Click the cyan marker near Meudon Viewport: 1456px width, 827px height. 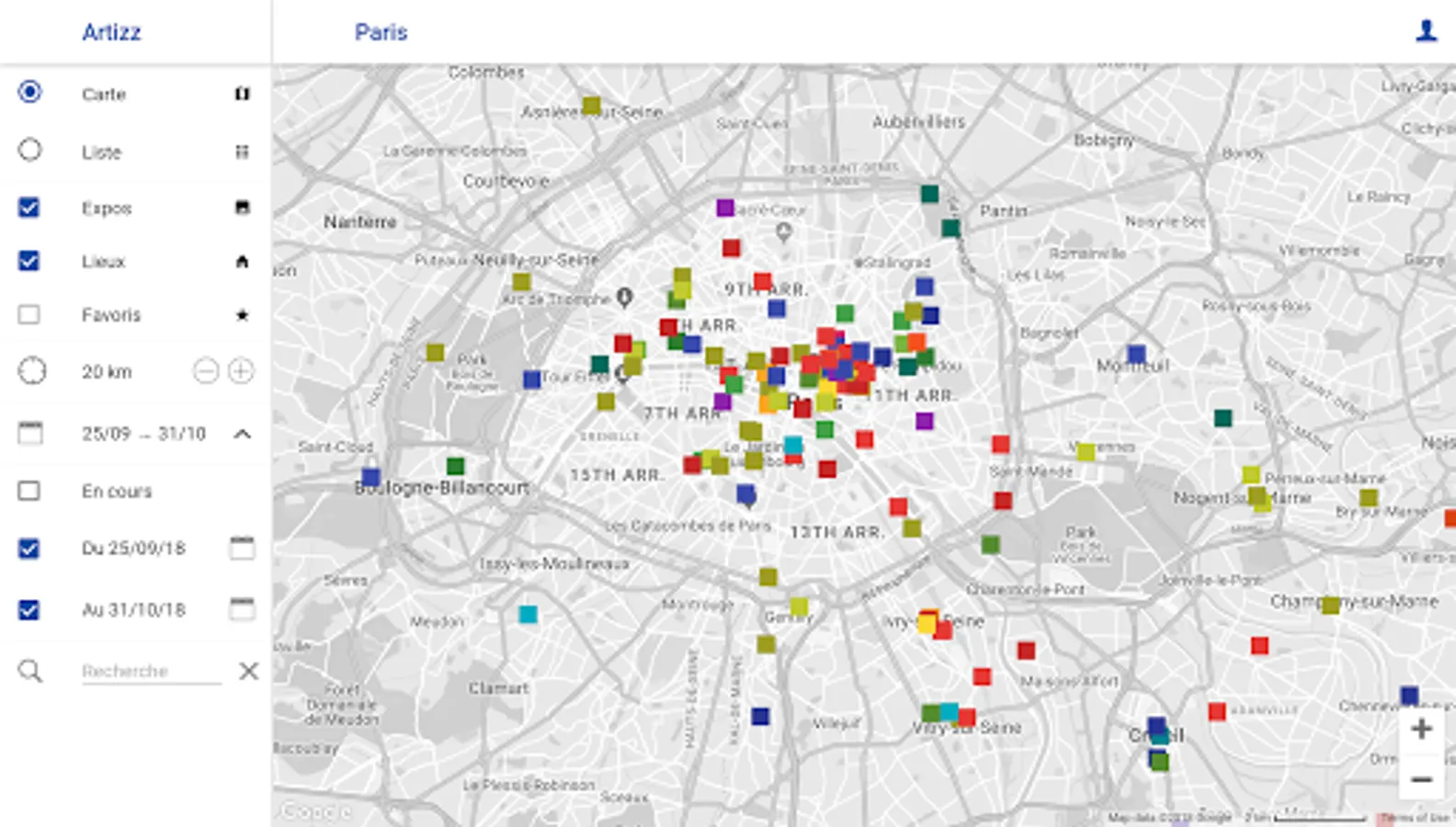(x=528, y=614)
